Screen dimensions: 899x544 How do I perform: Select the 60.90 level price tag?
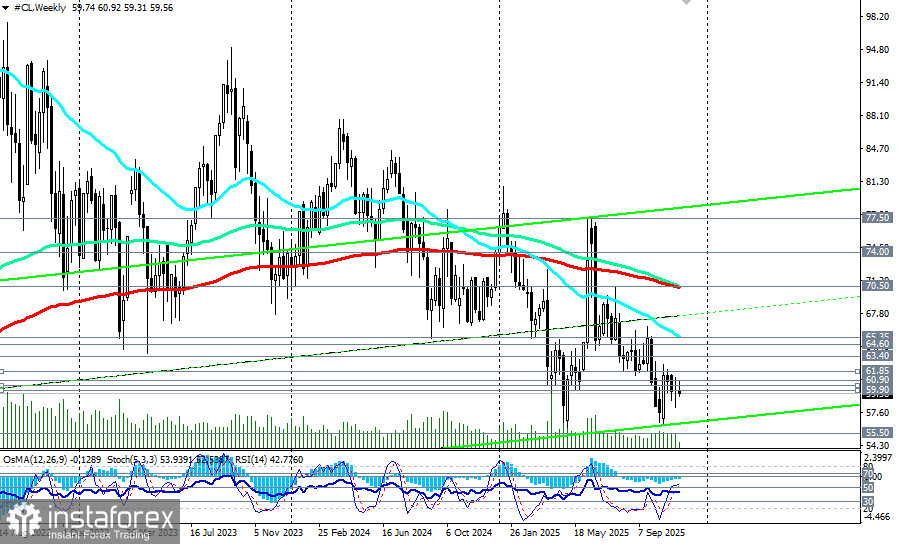[877, 380]
